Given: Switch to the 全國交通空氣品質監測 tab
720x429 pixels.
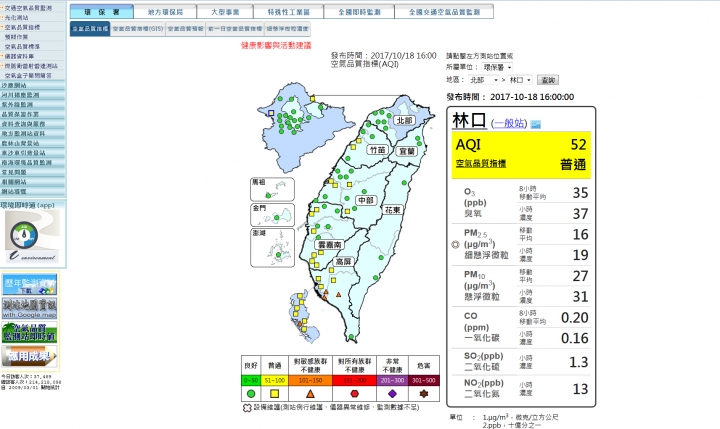Looking at the screenshot, I should (444, 12).
